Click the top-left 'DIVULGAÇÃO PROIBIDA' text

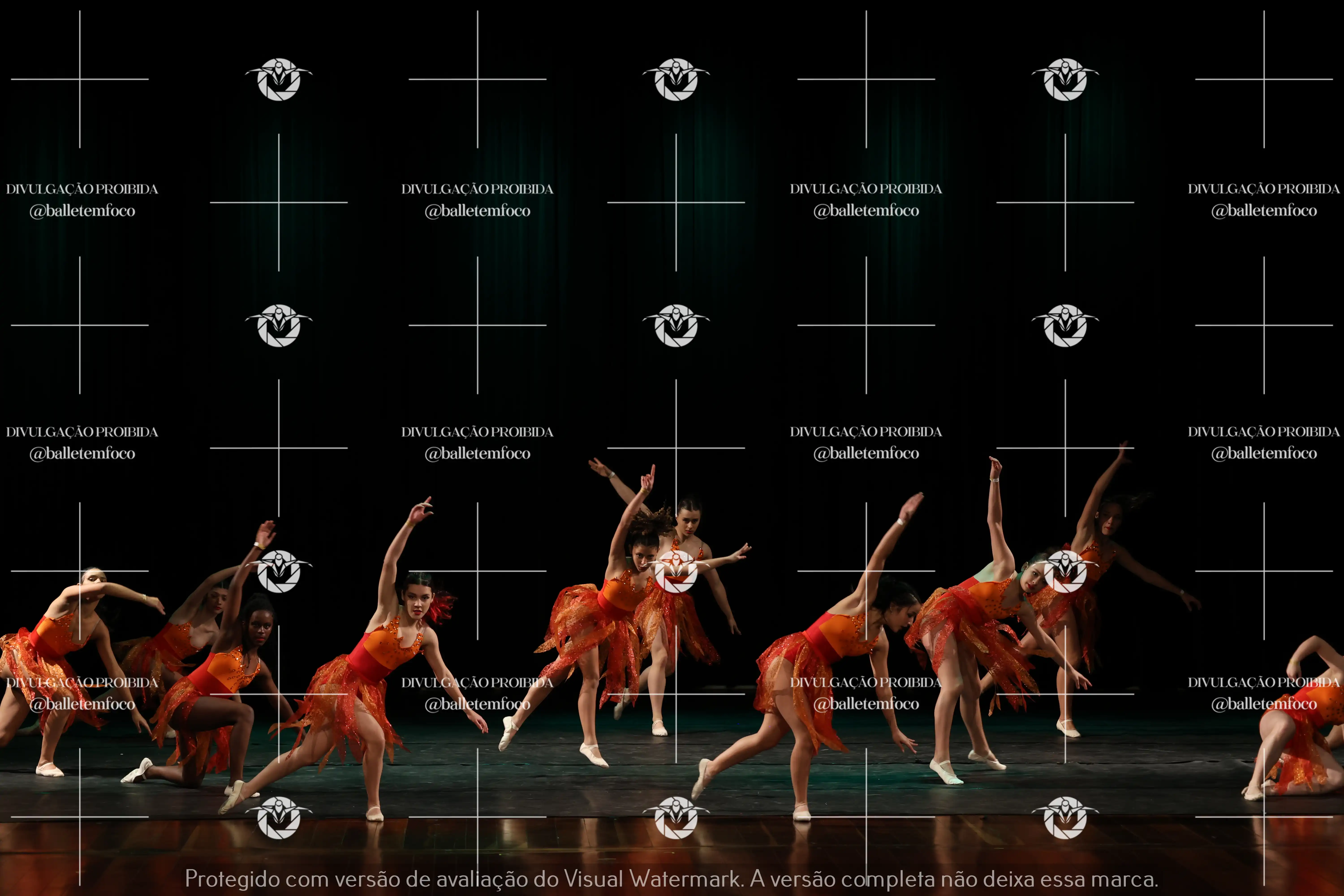pos(82,189)
